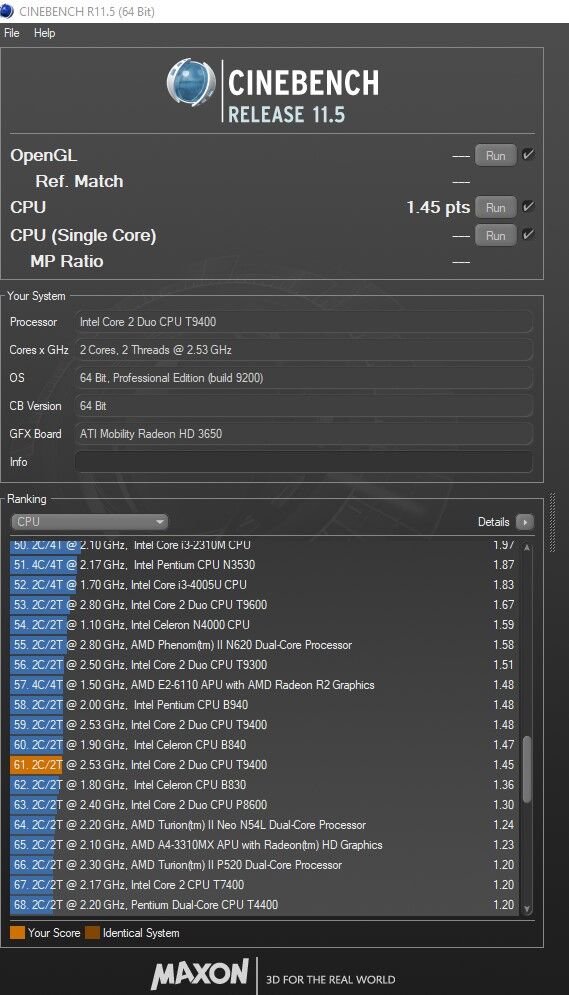Expand the ranking Details arrow button

point(525,522)
